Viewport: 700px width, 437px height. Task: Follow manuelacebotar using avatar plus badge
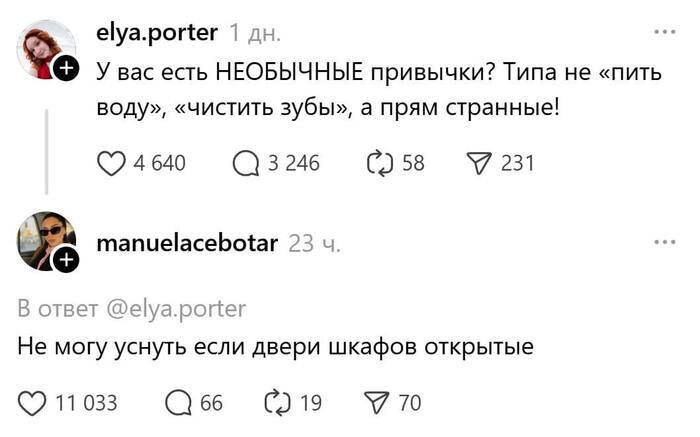pos(67,261)
